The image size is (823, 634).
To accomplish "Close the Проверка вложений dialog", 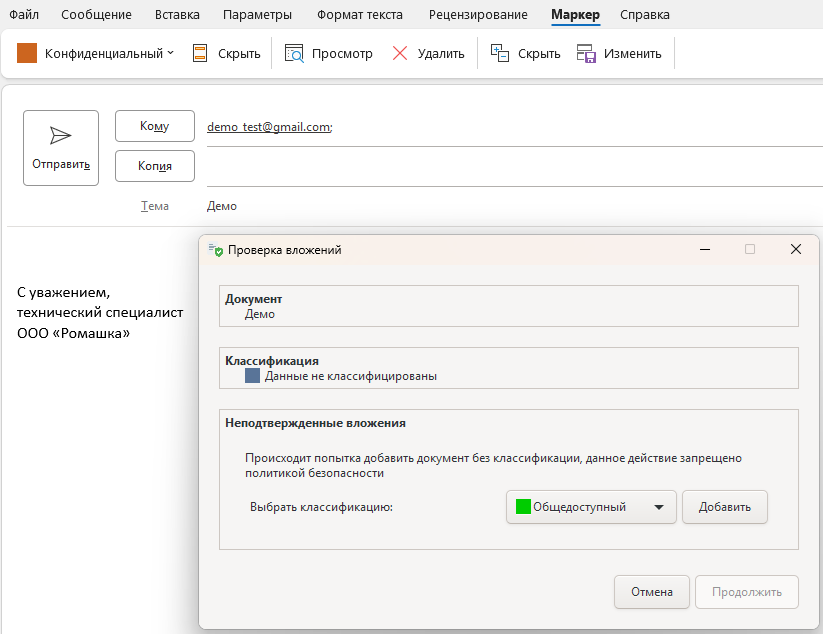I will pyautogui.click(x=796, y=249).
